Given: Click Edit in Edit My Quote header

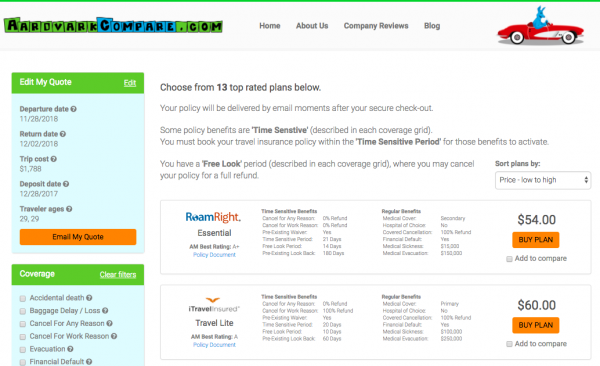Looking at the screenshot, I should pyautogui.click(x=130, y=83).
